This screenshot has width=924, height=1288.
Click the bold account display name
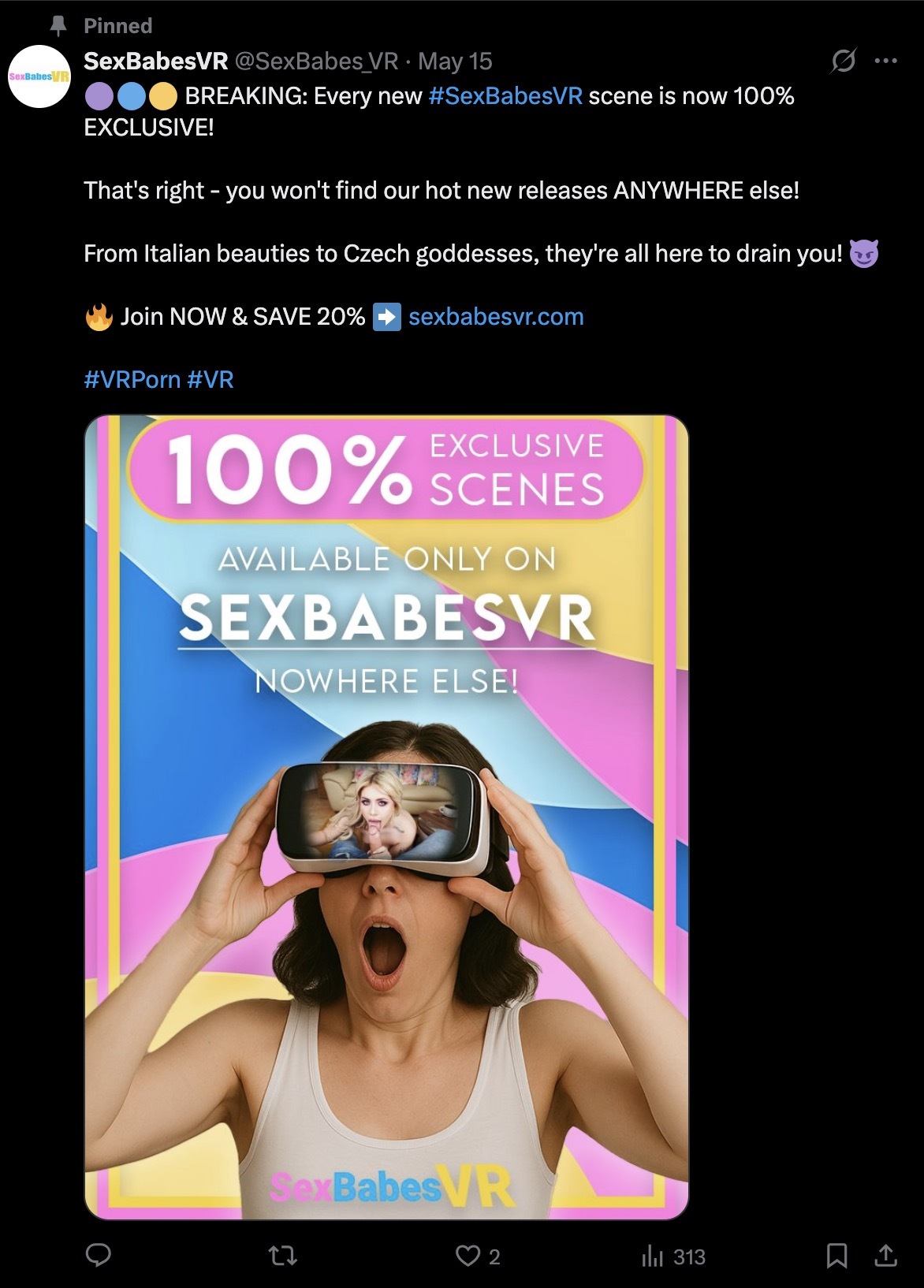[x=156, y=61]
